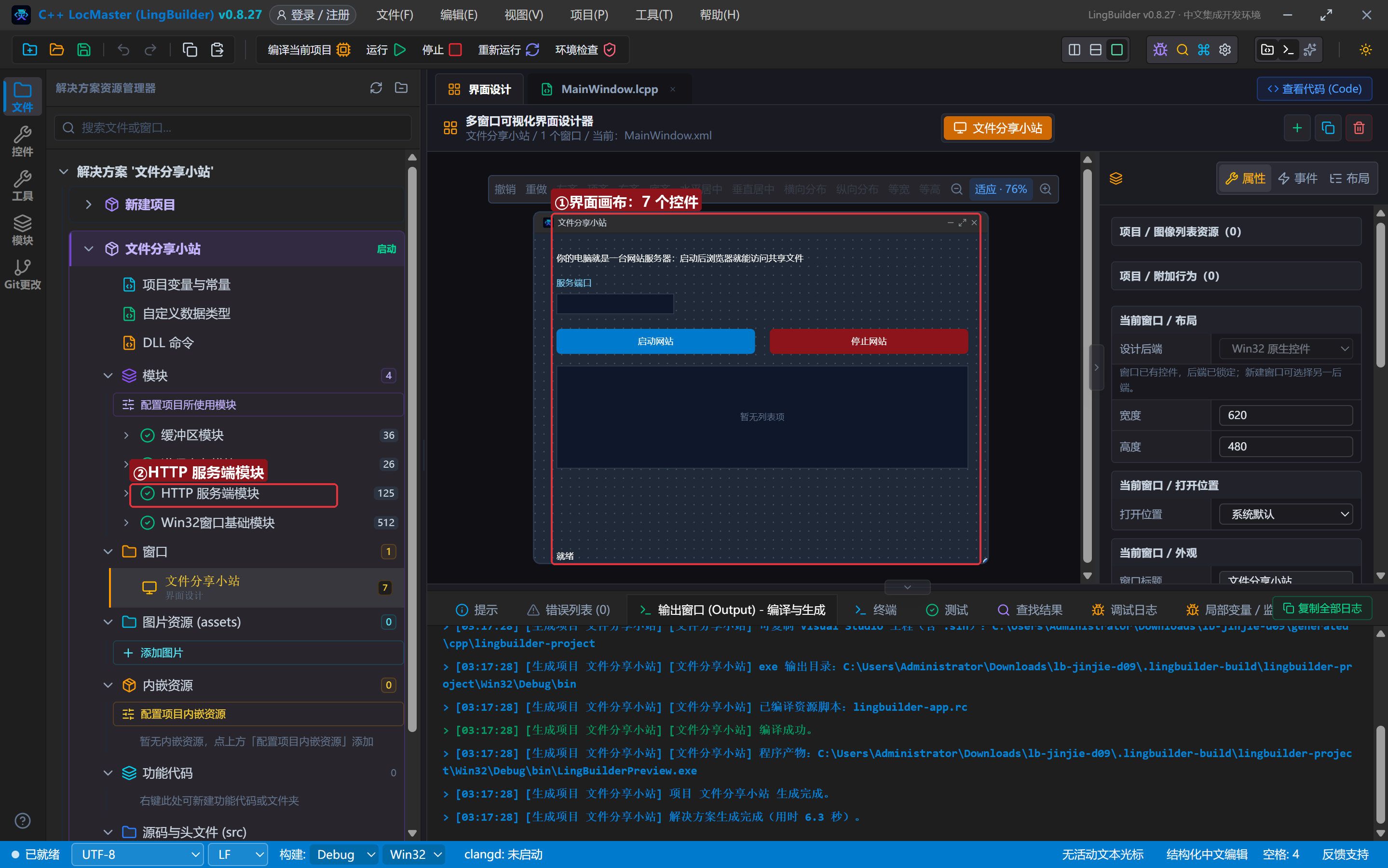Switch properties panel to 布局
Image resolution: width=1388 pixels, height=868 pixels.
pos(1349,178)
